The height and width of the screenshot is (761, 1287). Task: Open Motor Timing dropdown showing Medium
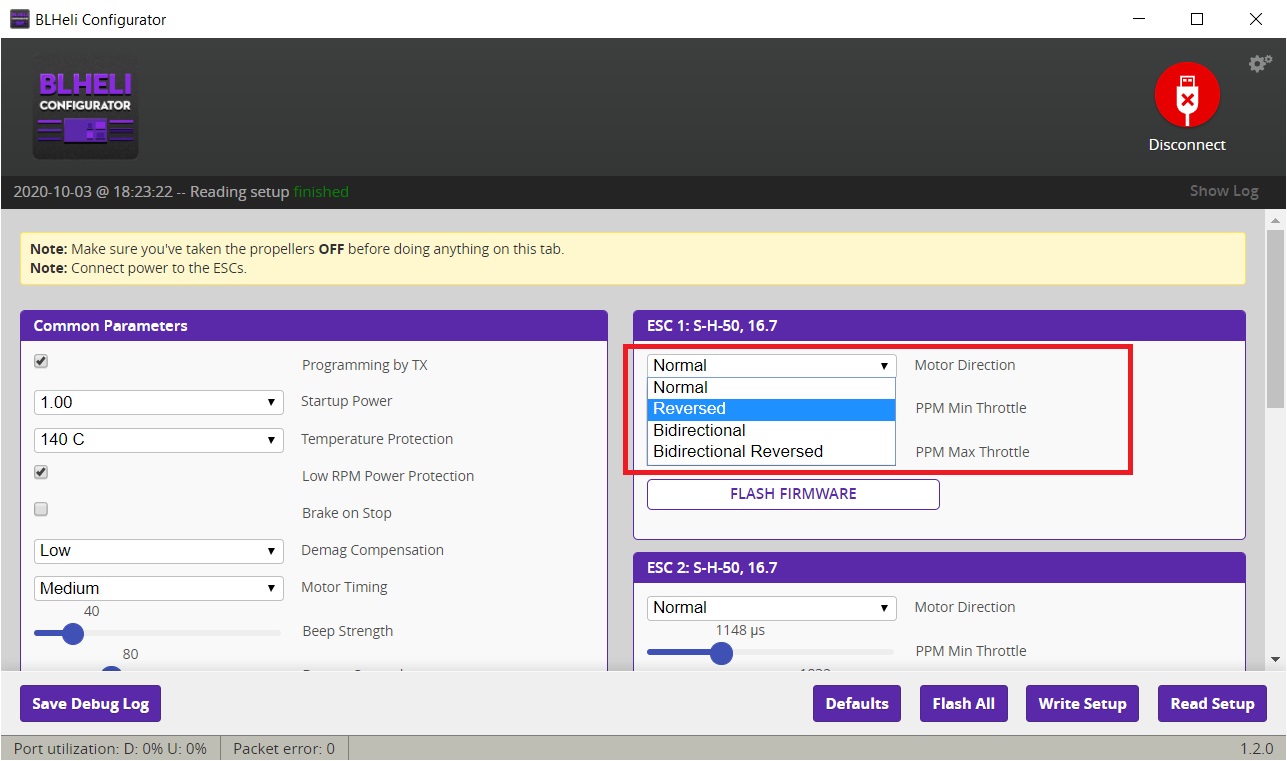pos(159,588)
